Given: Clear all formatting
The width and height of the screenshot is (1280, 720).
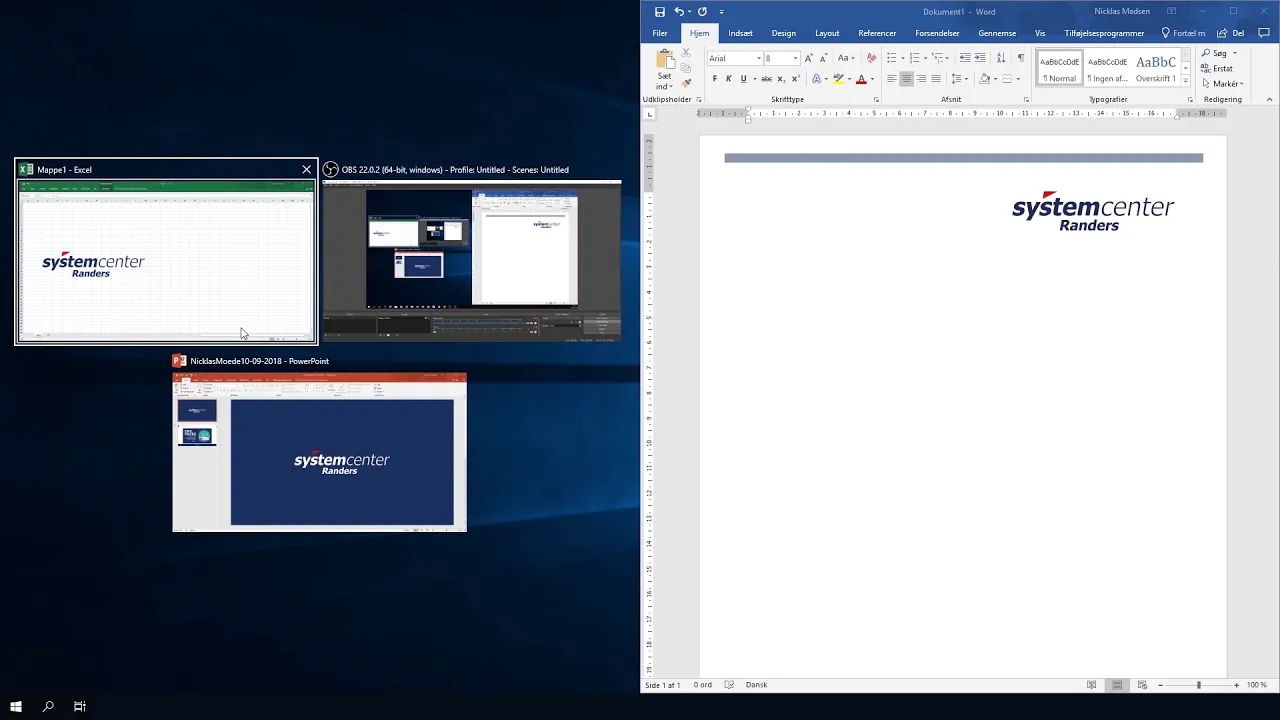Looking at the screenshot, I should pos(871,58).
